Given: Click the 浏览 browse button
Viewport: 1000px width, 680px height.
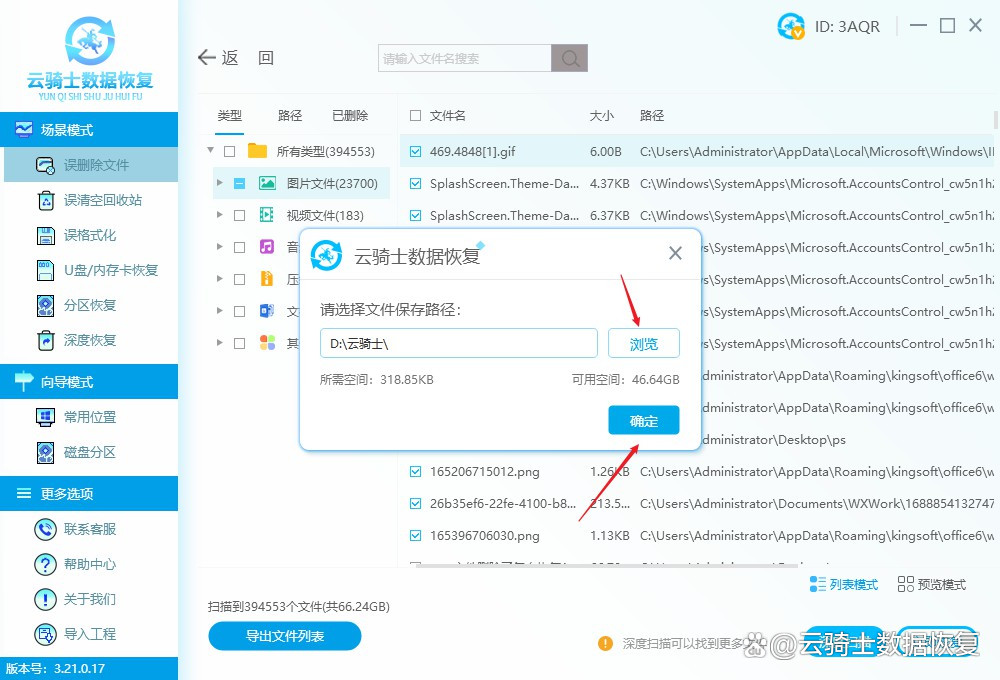Looking at the screenshot, I should coord(643,343).
